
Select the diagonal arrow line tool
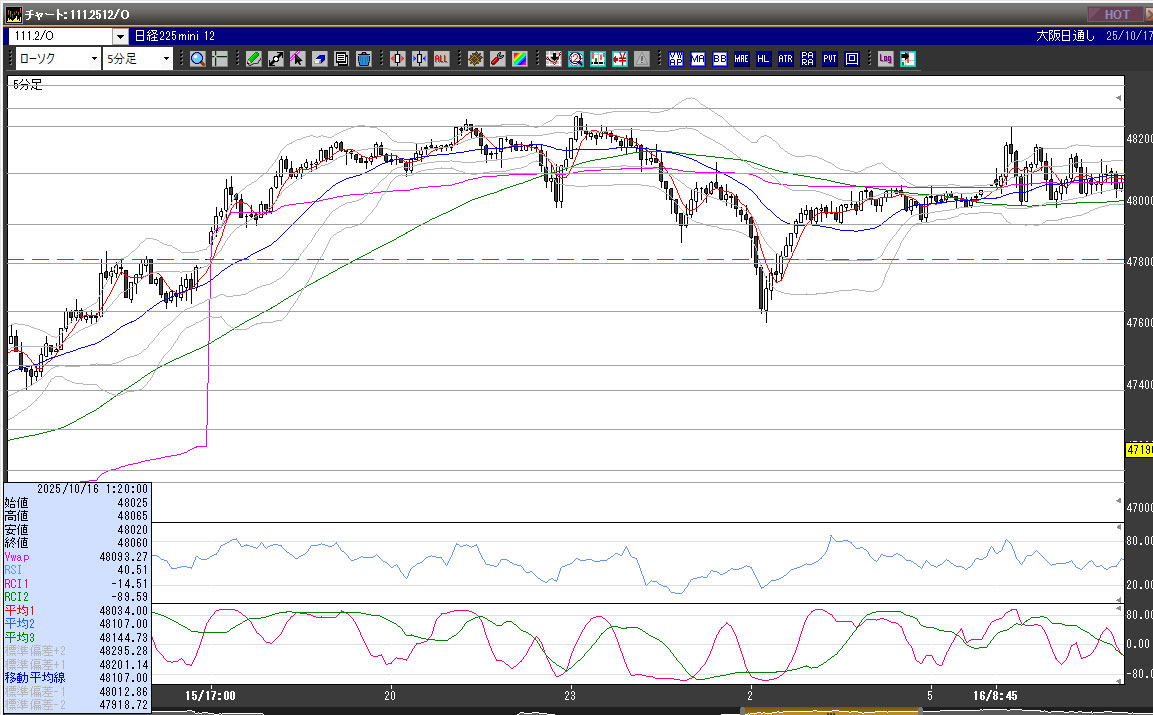tap(276, 59)
